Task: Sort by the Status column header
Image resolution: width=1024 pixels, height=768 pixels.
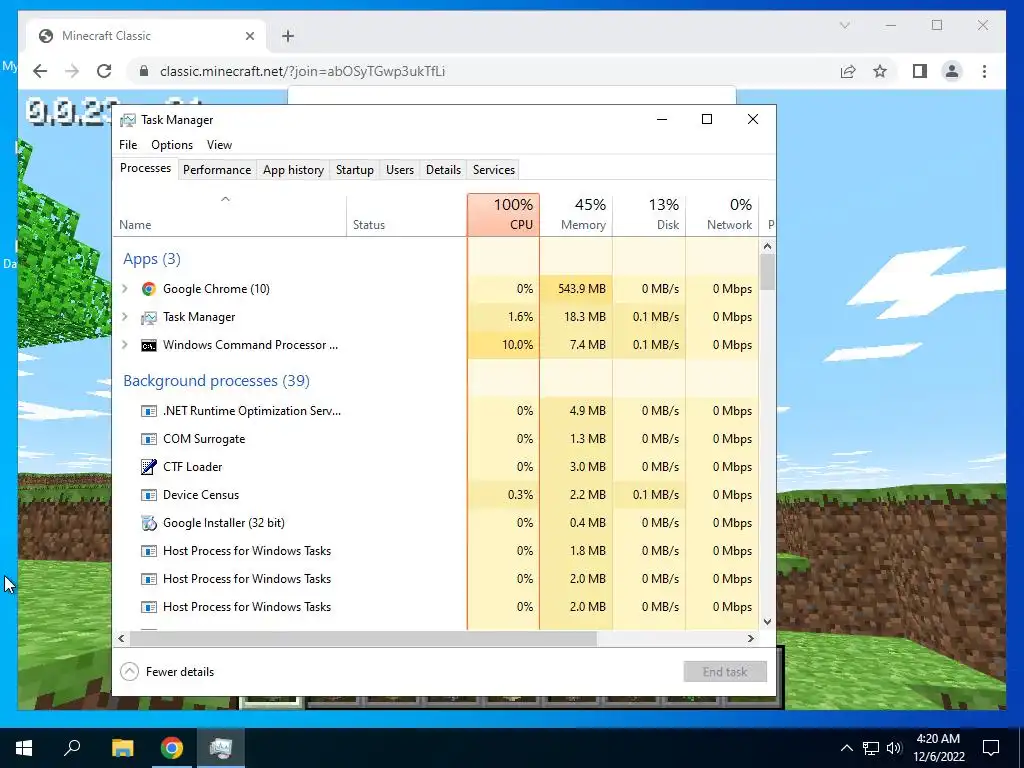Action: pyautogui.click(x=407, y=214)
